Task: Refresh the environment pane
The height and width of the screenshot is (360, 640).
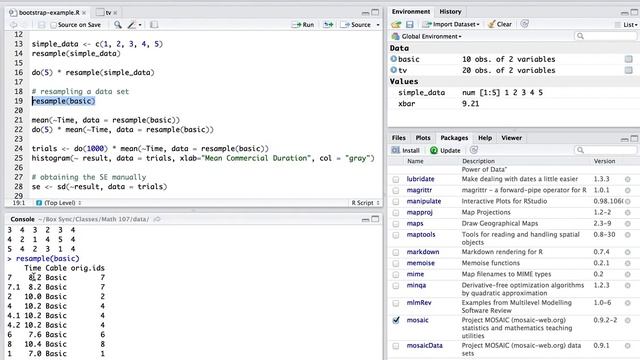Action: coord(524,24)
